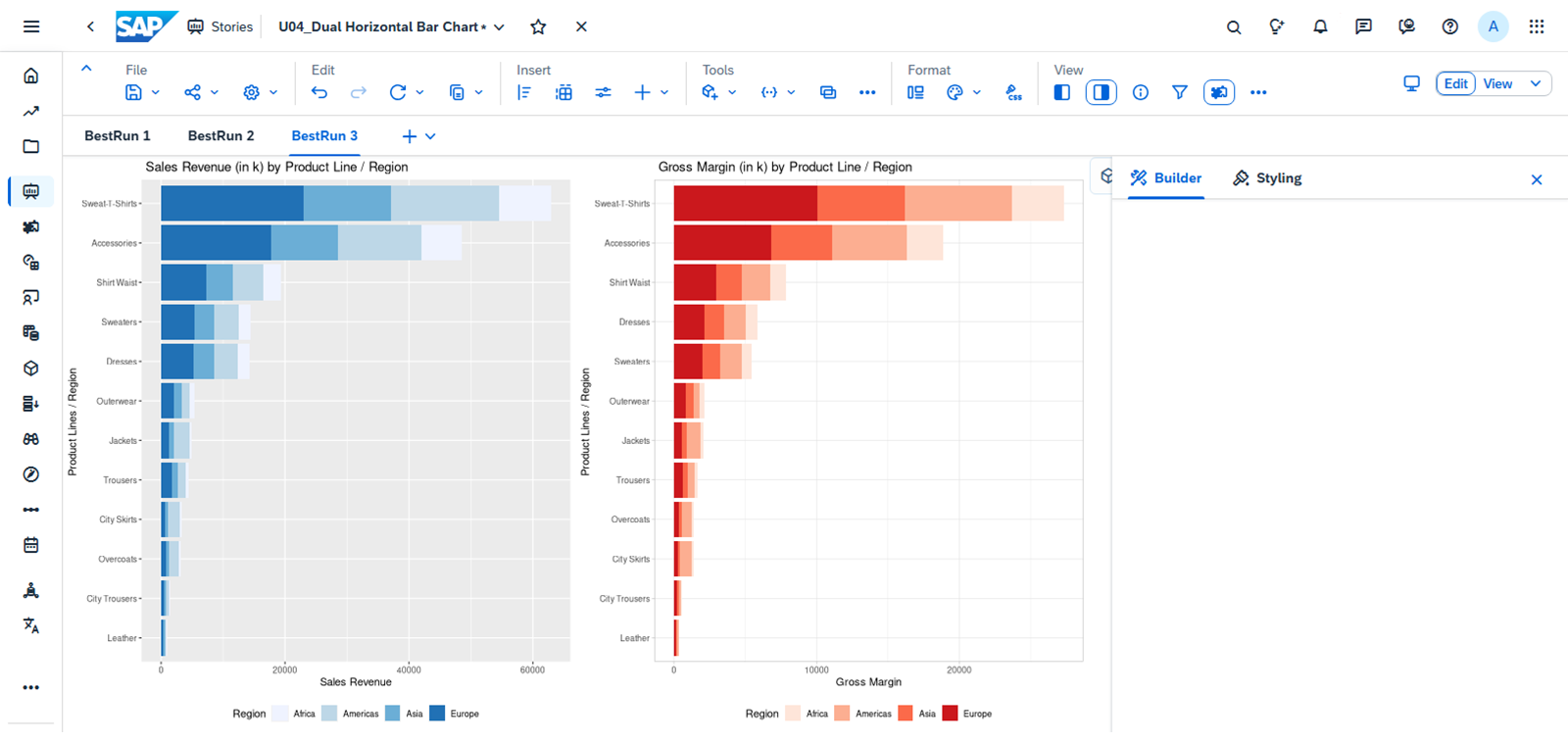The height and width of the screenshot is (742, 1568).
Task: Switch to the BestRun 2 page tab
Action: coord(220,136)
